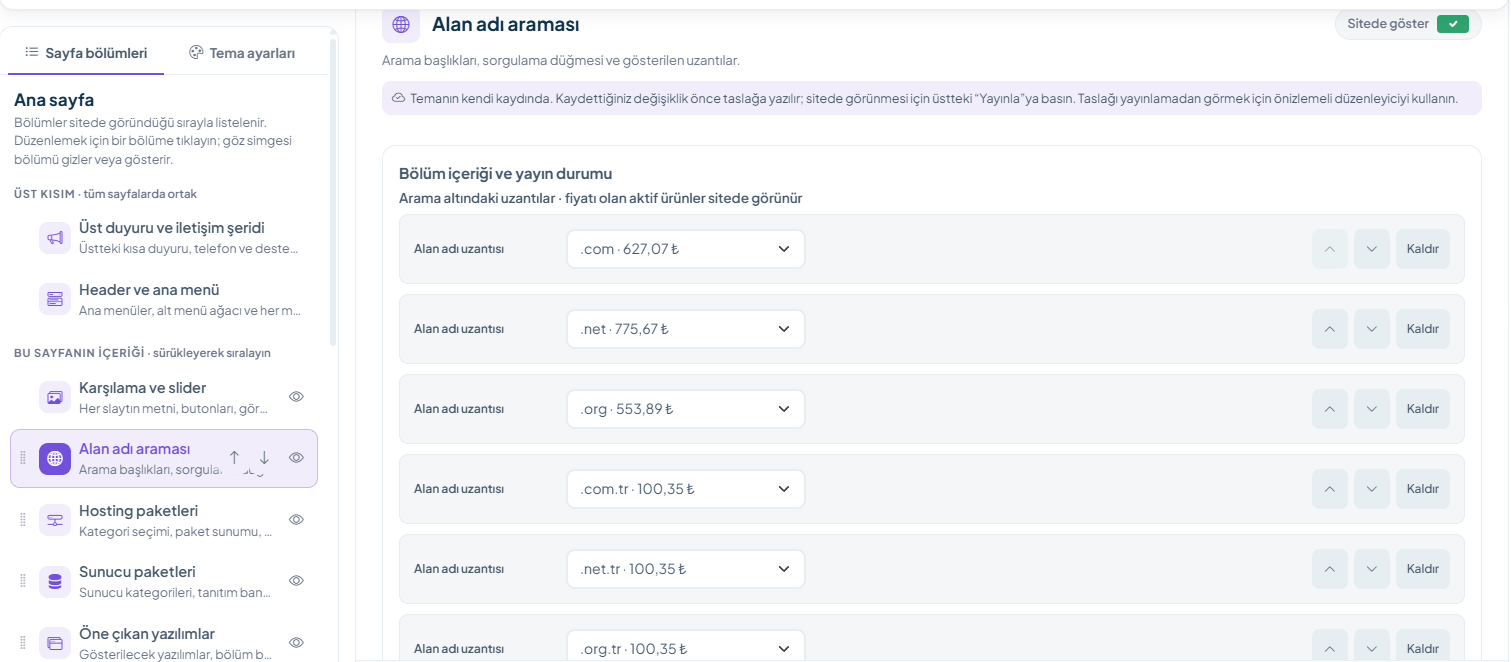Image resolution: width=1511 pixels, height=662 pixels.
Task: Click the Header ve ana menü icon
Action: pos(55,299)
